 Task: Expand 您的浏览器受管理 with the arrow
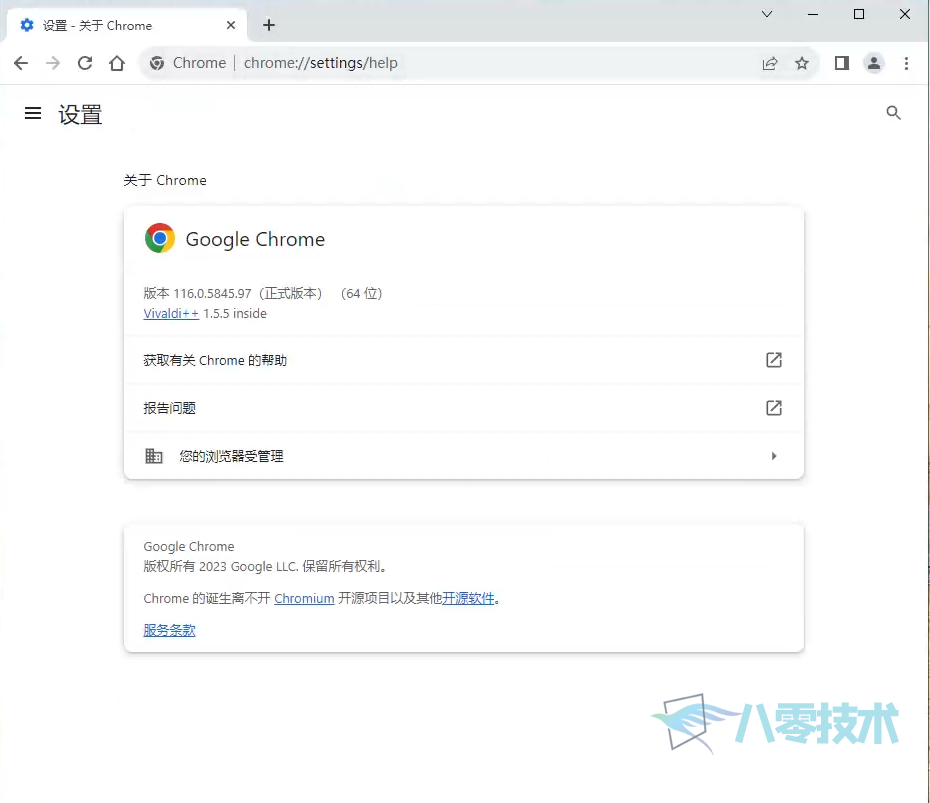pos(773,456)
